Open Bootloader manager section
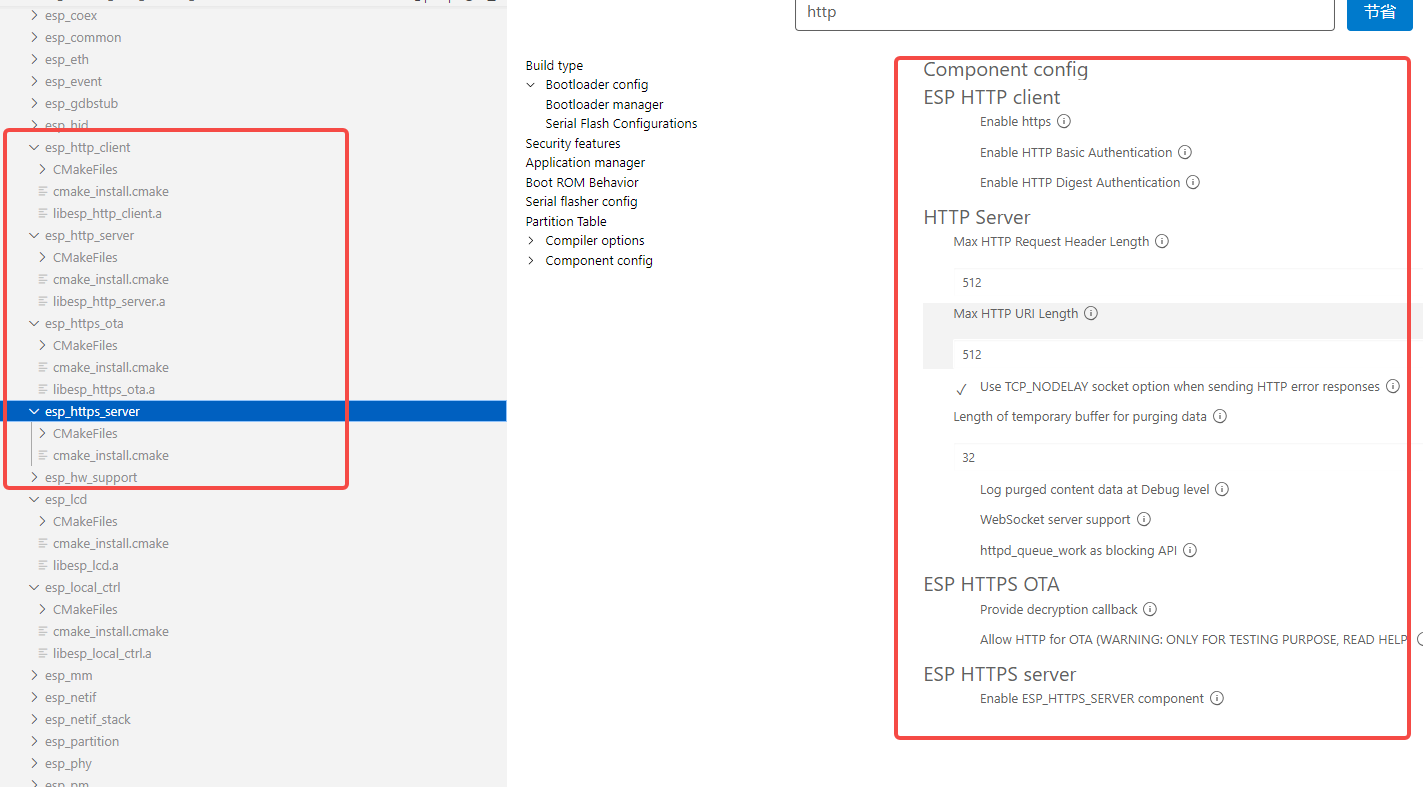The height and width of the screenshot is (787, 1423). [x=604, y=104]
